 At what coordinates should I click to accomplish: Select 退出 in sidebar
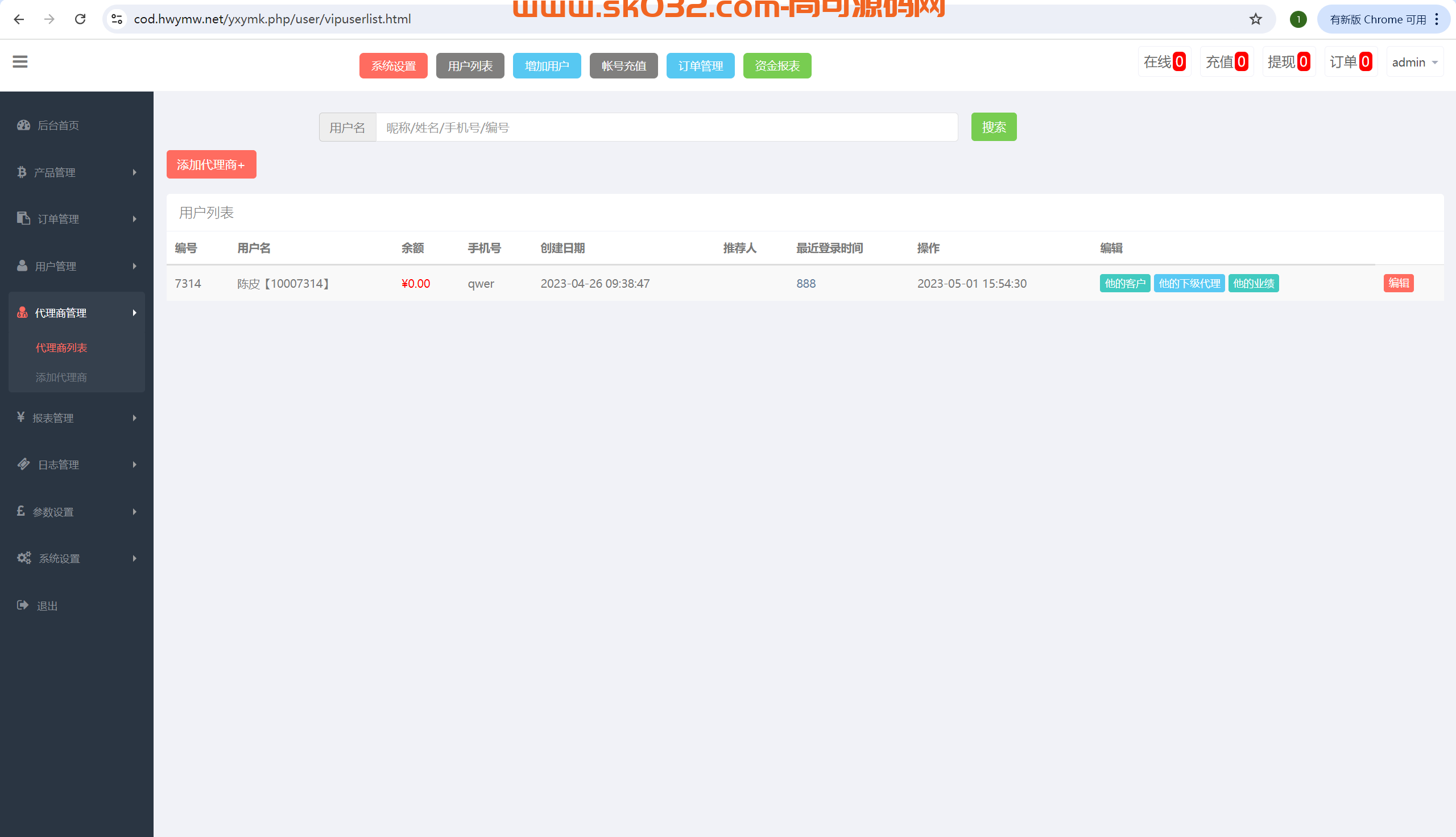coord(47,606)
